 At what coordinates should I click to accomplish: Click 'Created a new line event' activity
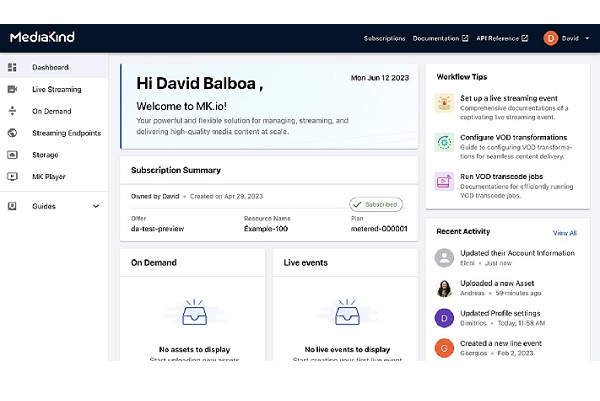tap(501, 343)
